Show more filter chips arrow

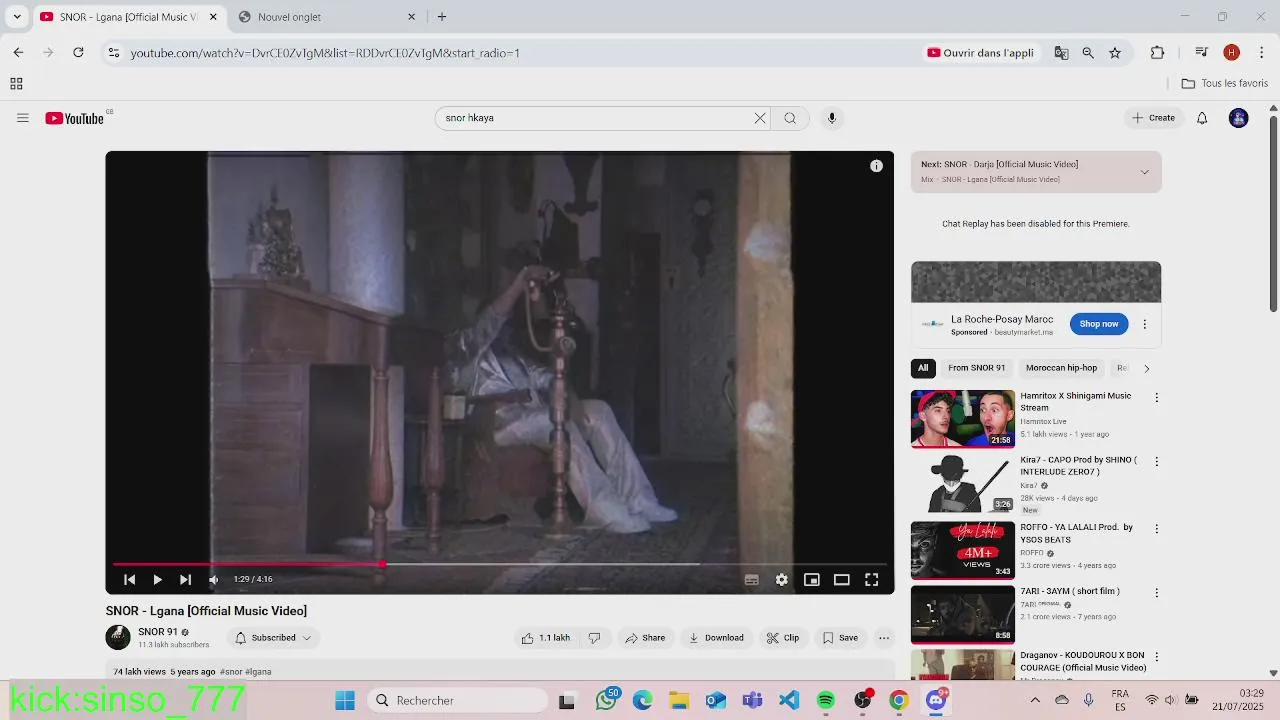click(1146, 368)
